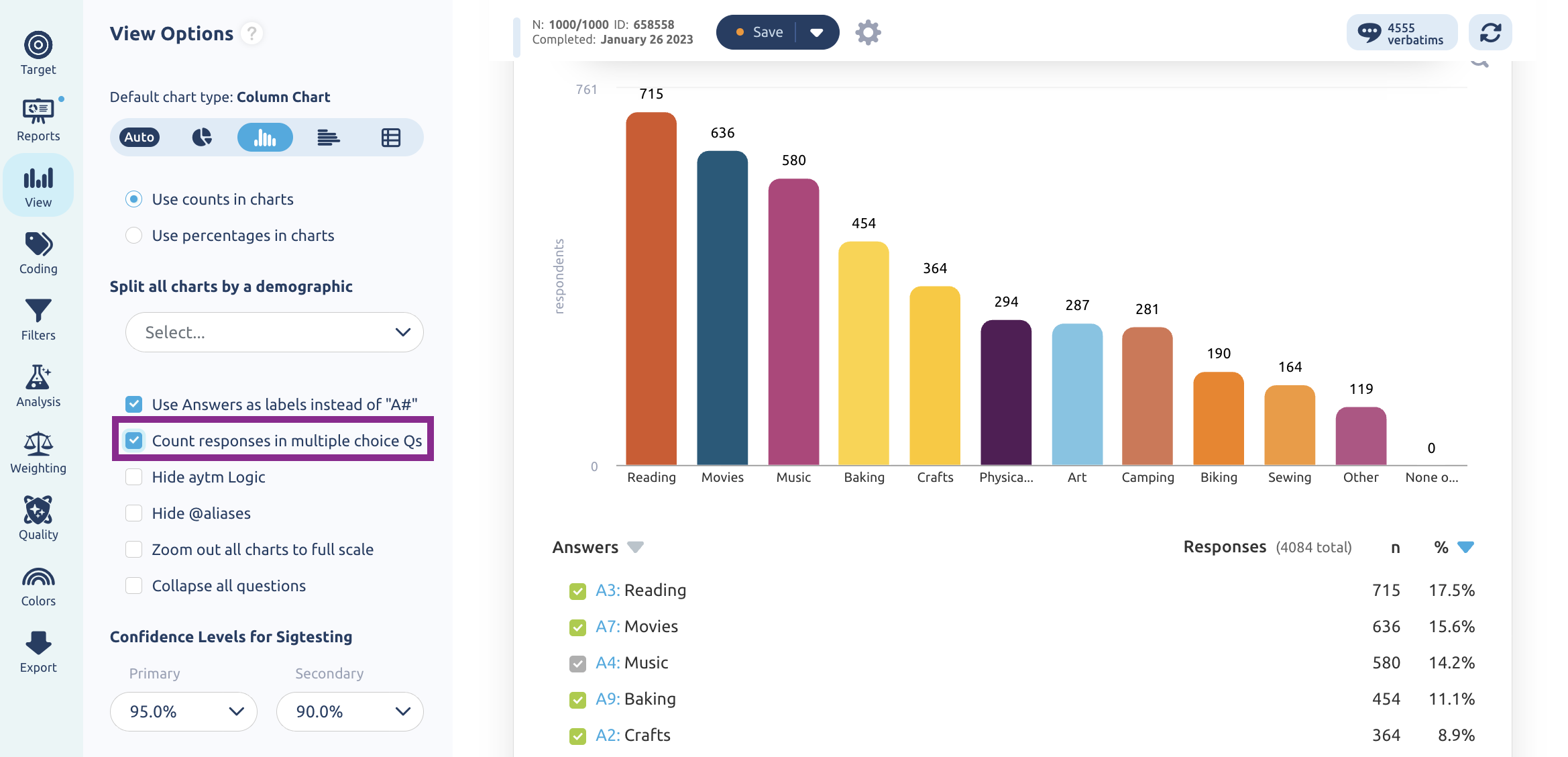Open the Quality panel
This screenshot has height=757, width=1568.
[38, 518]
